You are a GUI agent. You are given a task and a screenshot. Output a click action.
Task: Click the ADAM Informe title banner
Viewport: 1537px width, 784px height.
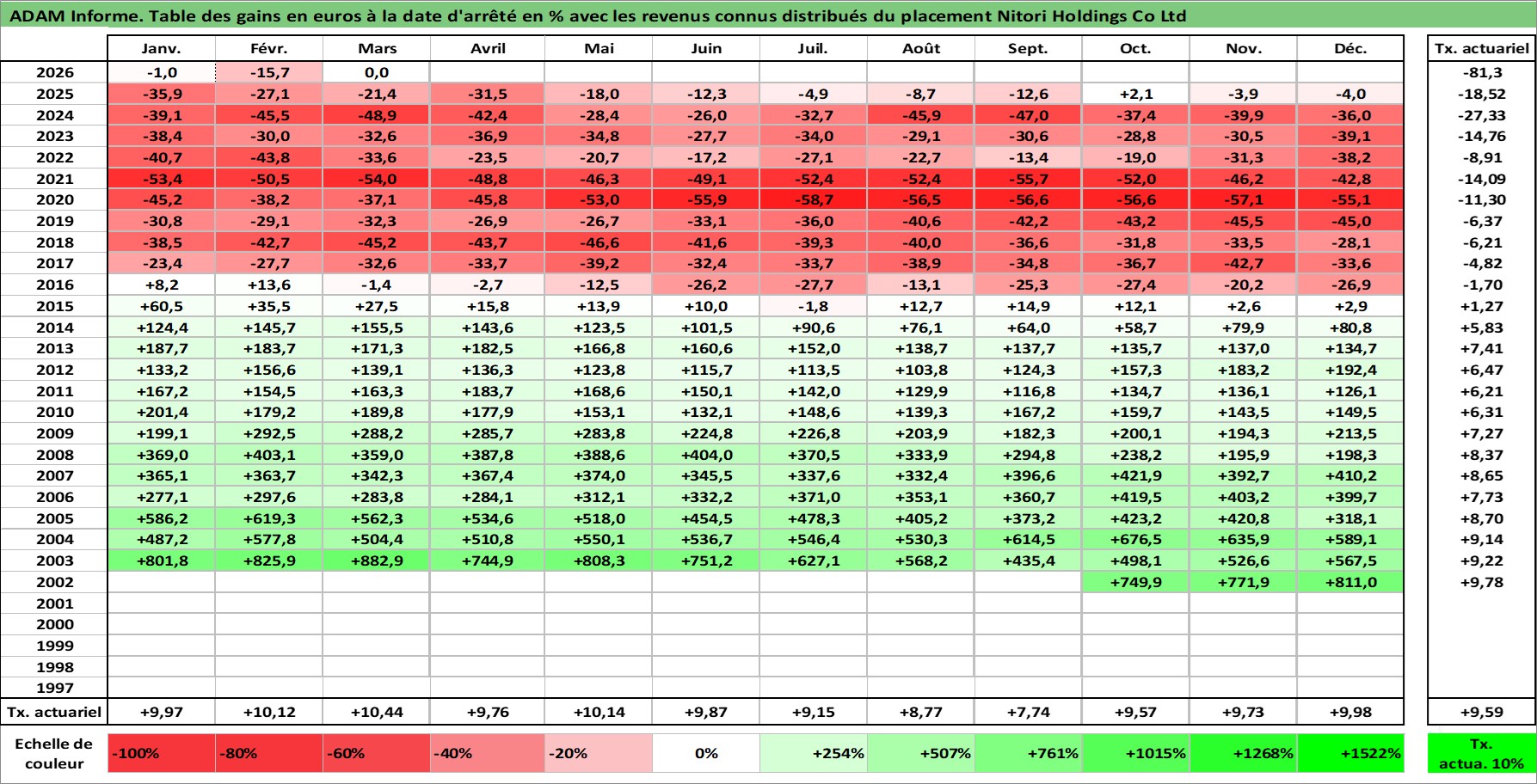(x=768, y=15)
